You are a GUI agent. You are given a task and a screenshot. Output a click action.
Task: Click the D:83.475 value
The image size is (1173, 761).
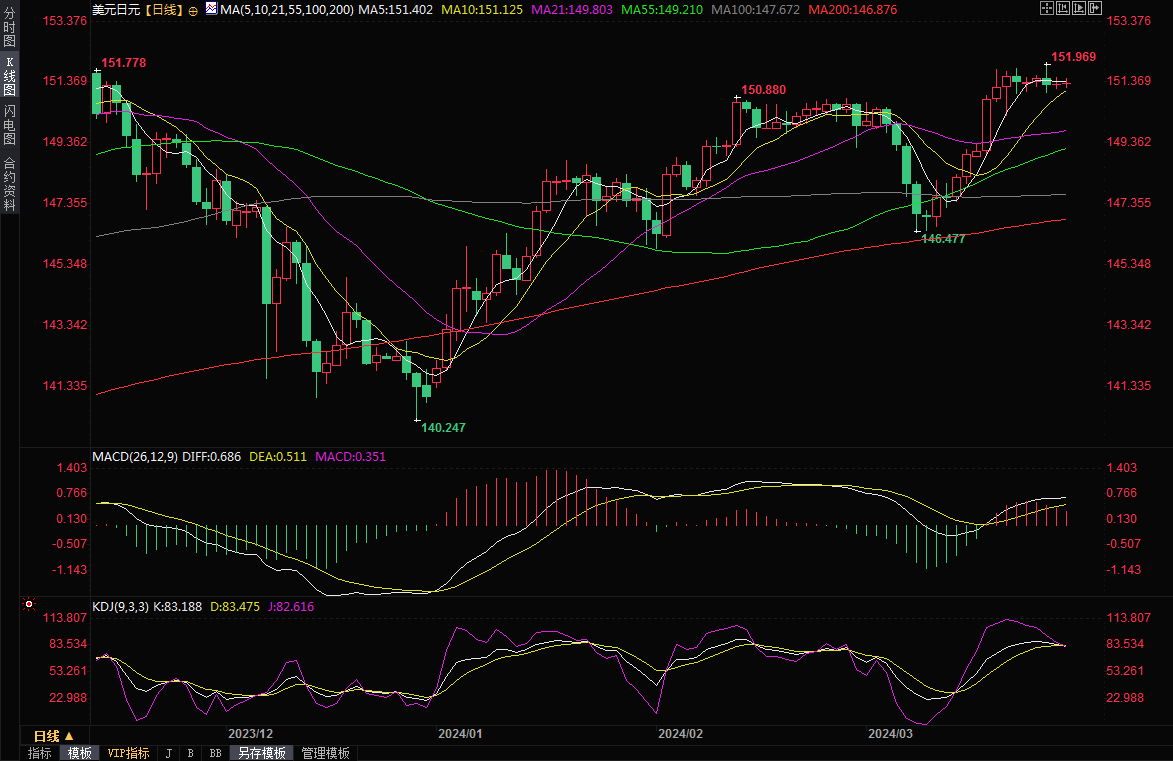[x=235, y=607]
